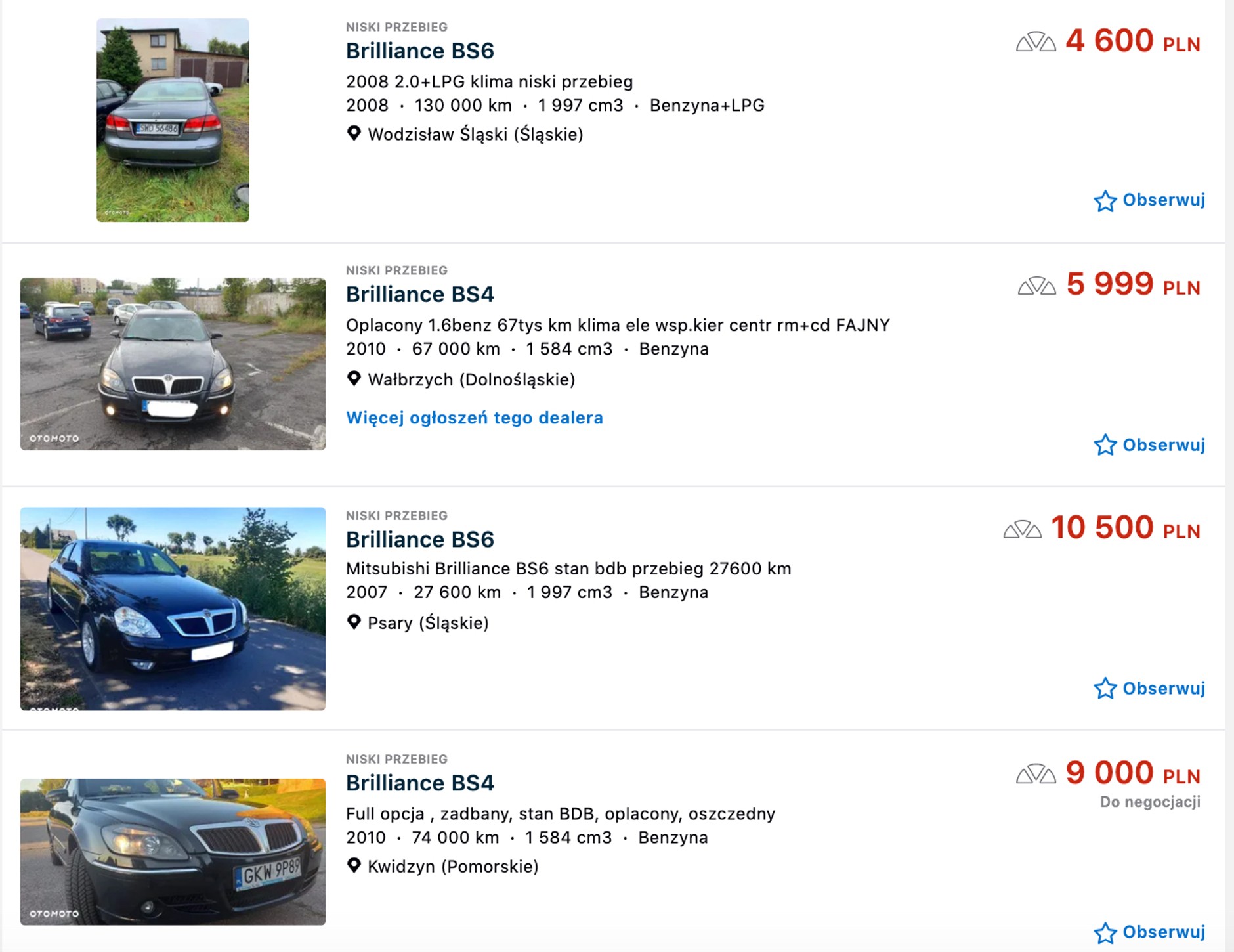Open the Brilliance BS6 Psary listing title
This screenshot has height=952, width=1234.
(x=419, y=539)
